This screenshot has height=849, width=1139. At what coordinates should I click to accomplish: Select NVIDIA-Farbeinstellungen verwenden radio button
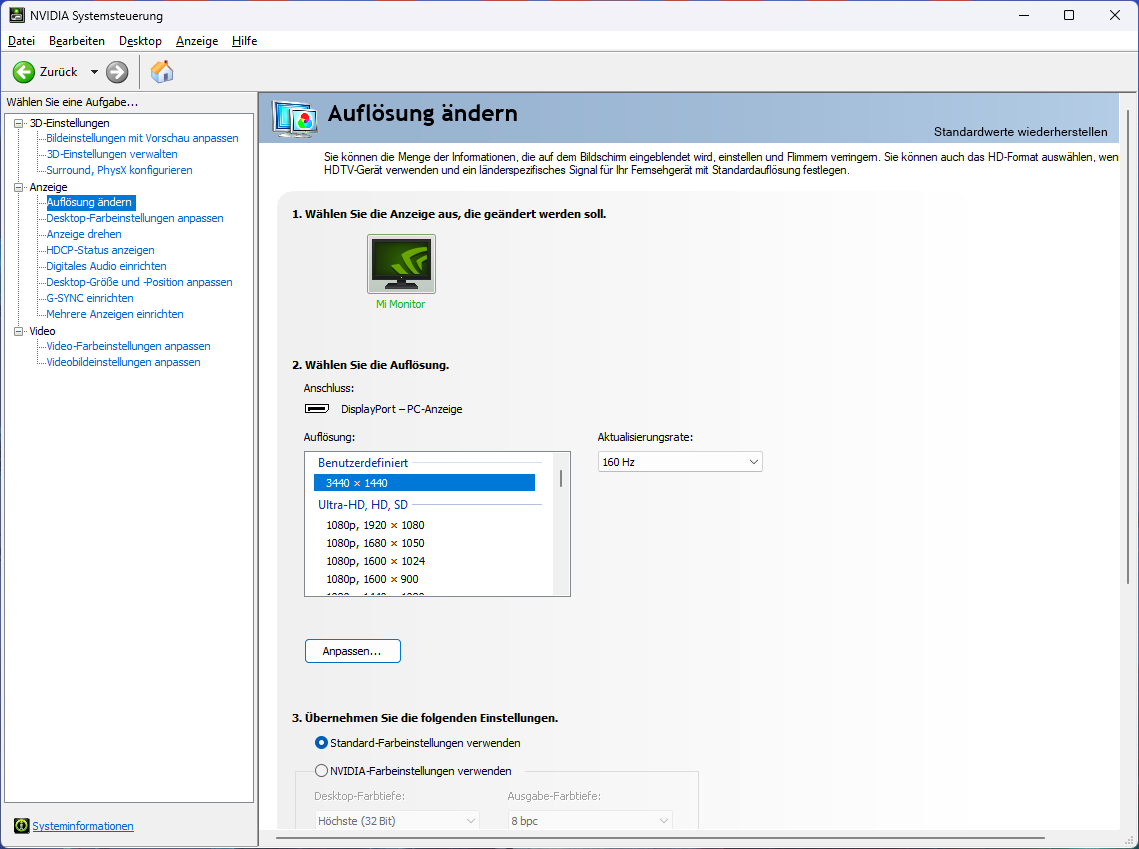point(321,771)
